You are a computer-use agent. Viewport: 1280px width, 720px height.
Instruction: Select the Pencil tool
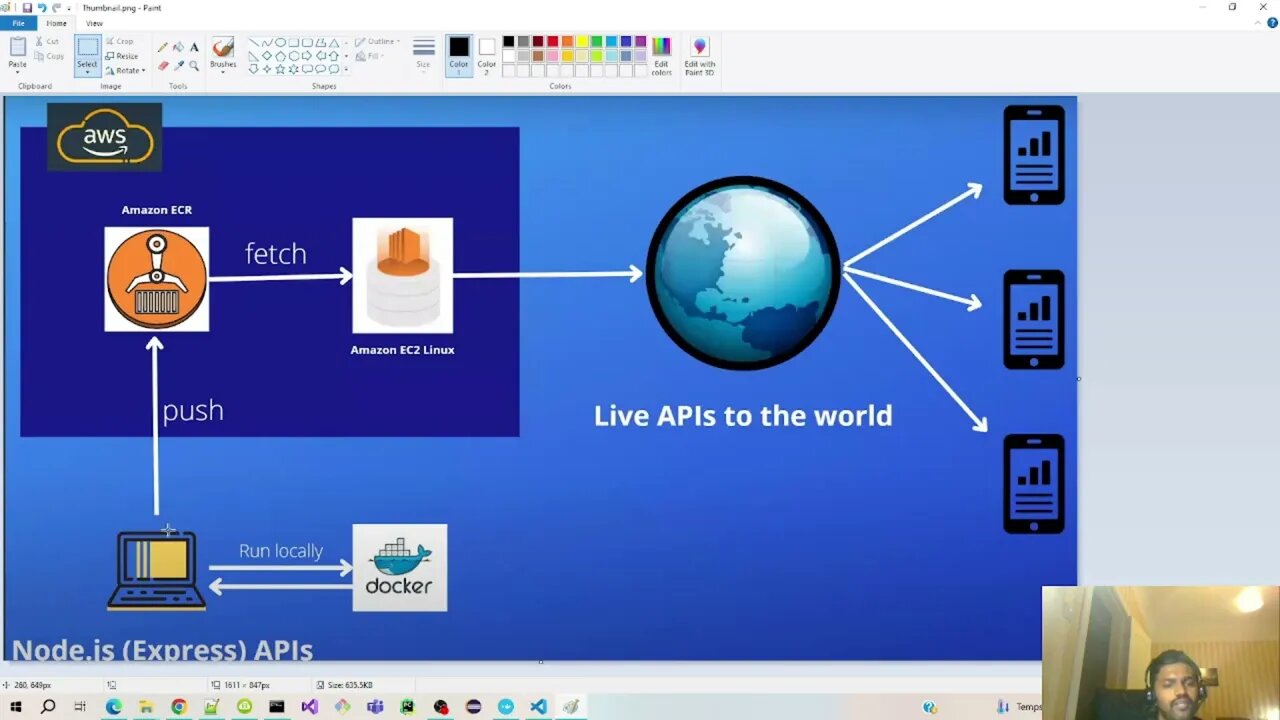(162, 47)
